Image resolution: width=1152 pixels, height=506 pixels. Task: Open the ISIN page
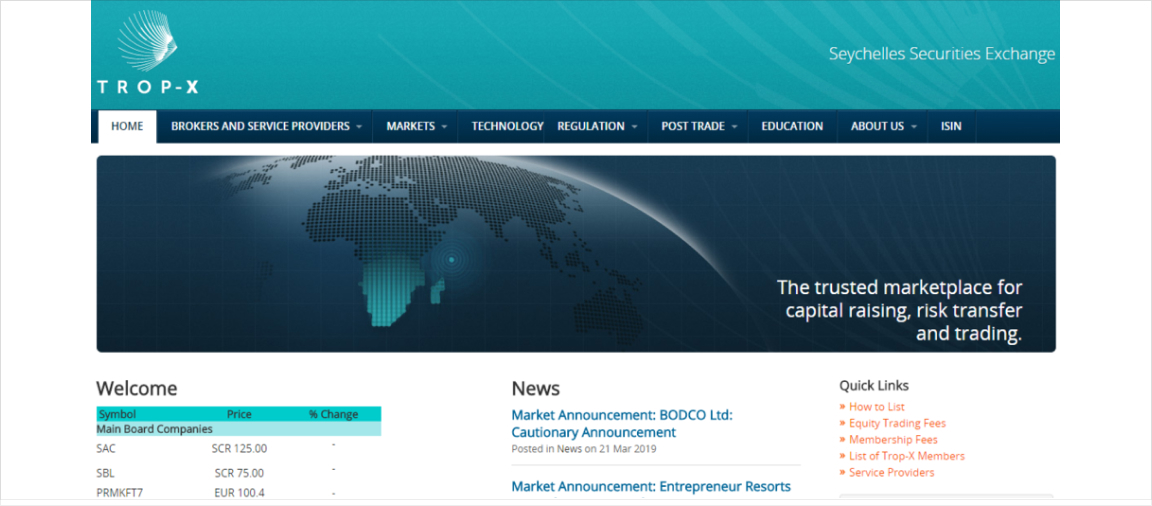click(951, 126)
